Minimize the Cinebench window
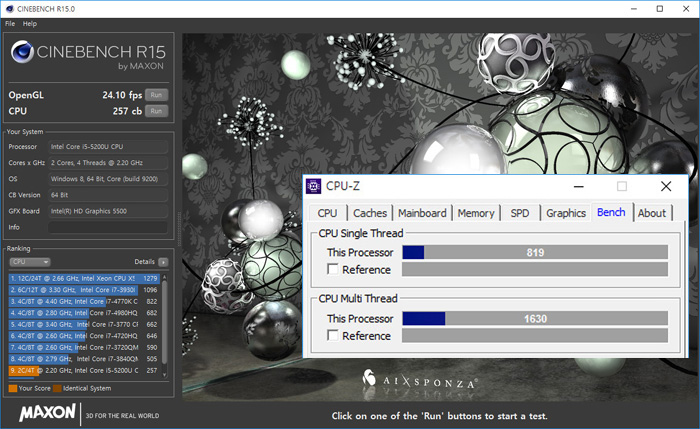This screenshot has height=429, width=700. [633, 9]
